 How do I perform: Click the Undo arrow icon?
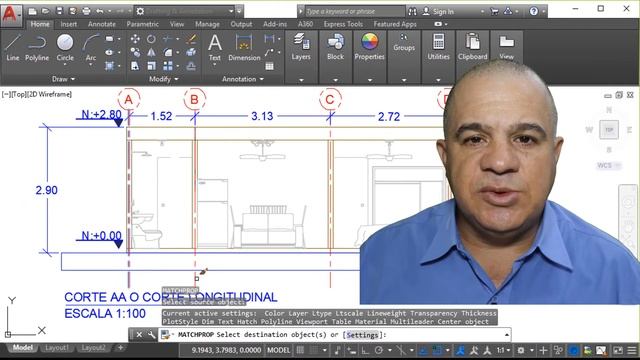pos(100,11)
